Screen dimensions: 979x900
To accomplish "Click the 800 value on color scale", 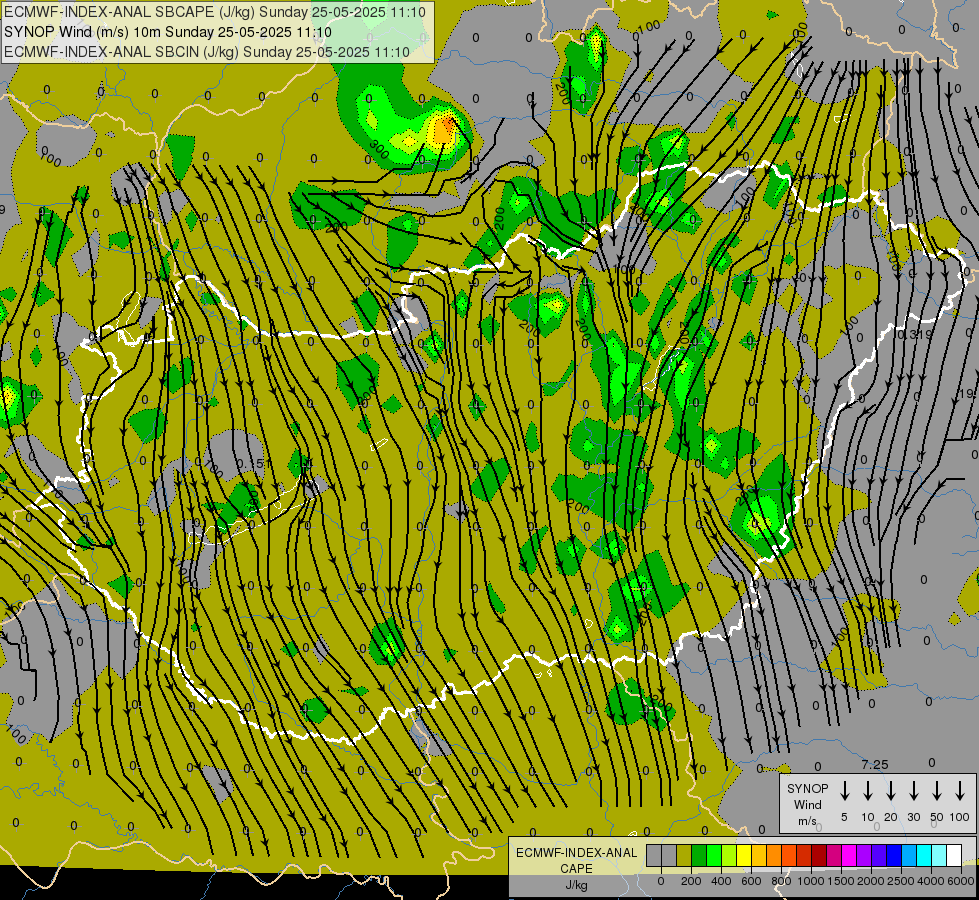I will tap(781, 881).
